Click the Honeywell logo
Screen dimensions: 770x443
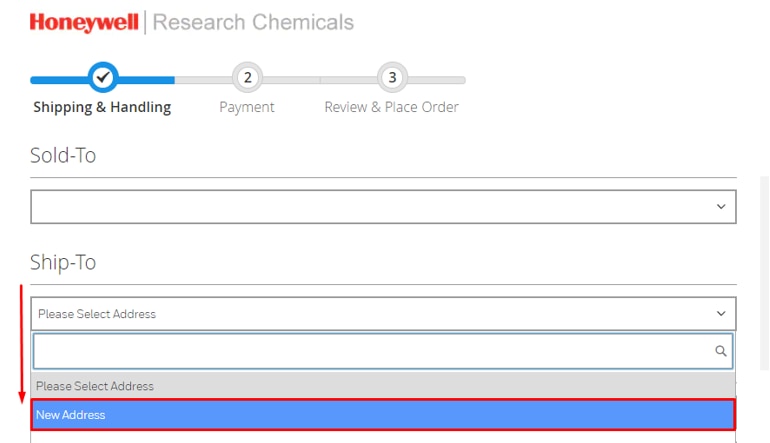84,22
